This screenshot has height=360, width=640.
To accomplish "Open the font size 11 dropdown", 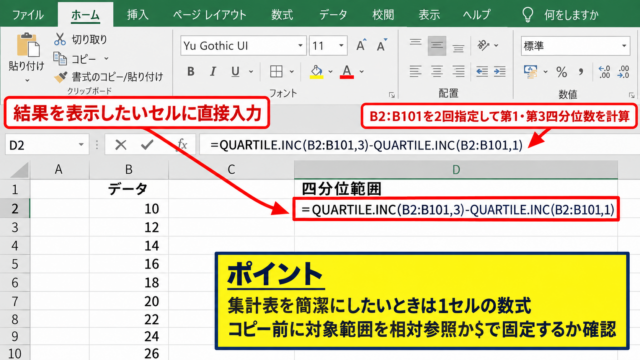I will coord(341,46).
